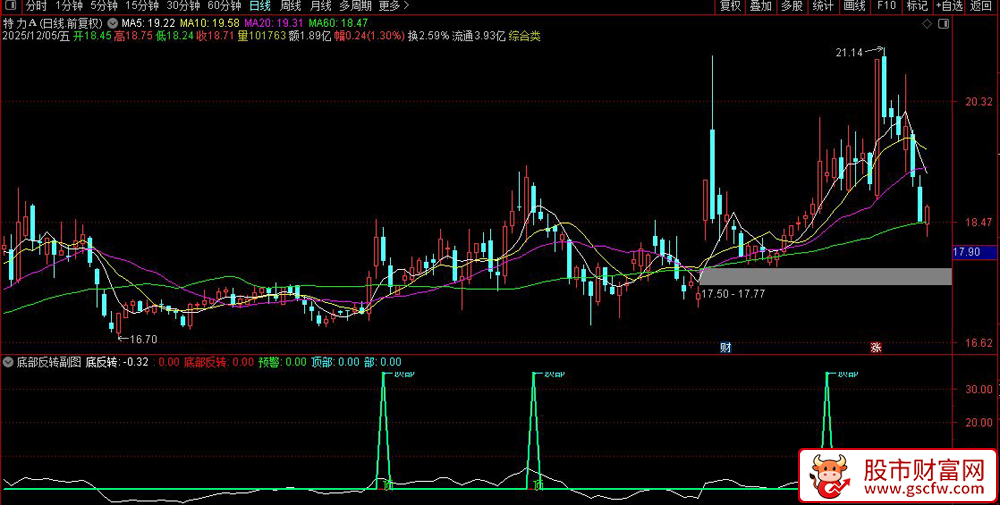Click the 财 event marker on the chart
This screenshot has height=505, width=1000.
pos(725,348)
